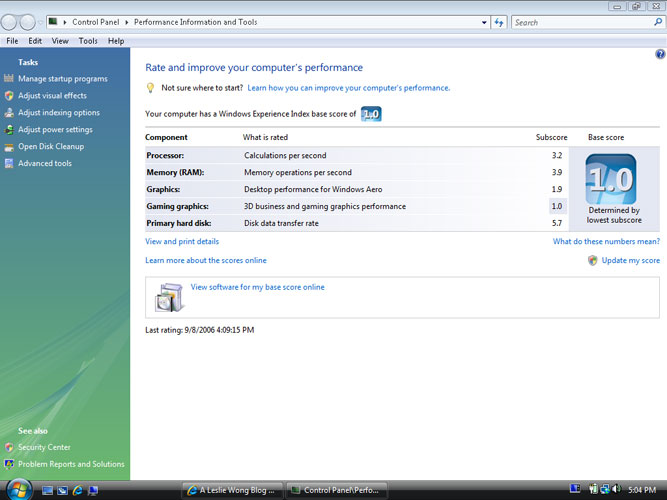Click the Adjust indexing options icon

coord(9,113)
